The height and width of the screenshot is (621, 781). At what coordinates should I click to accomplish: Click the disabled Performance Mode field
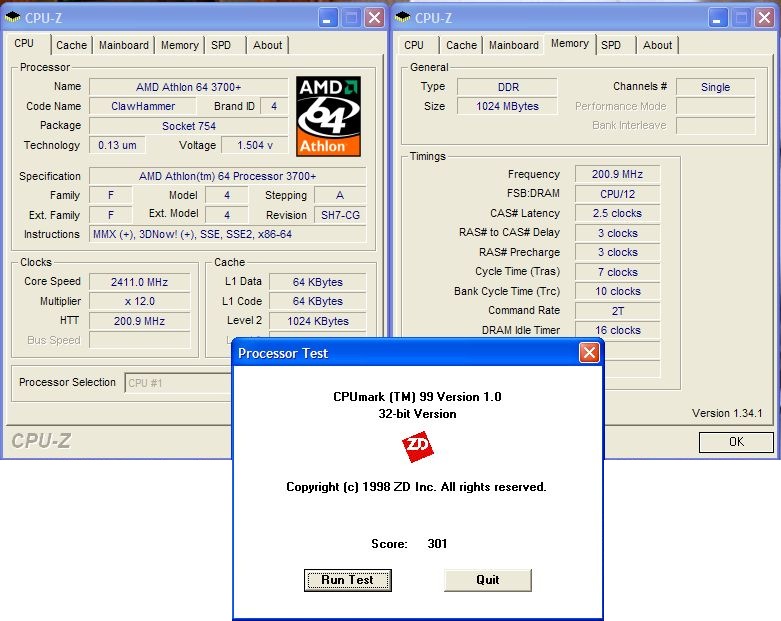coord(715,106)
